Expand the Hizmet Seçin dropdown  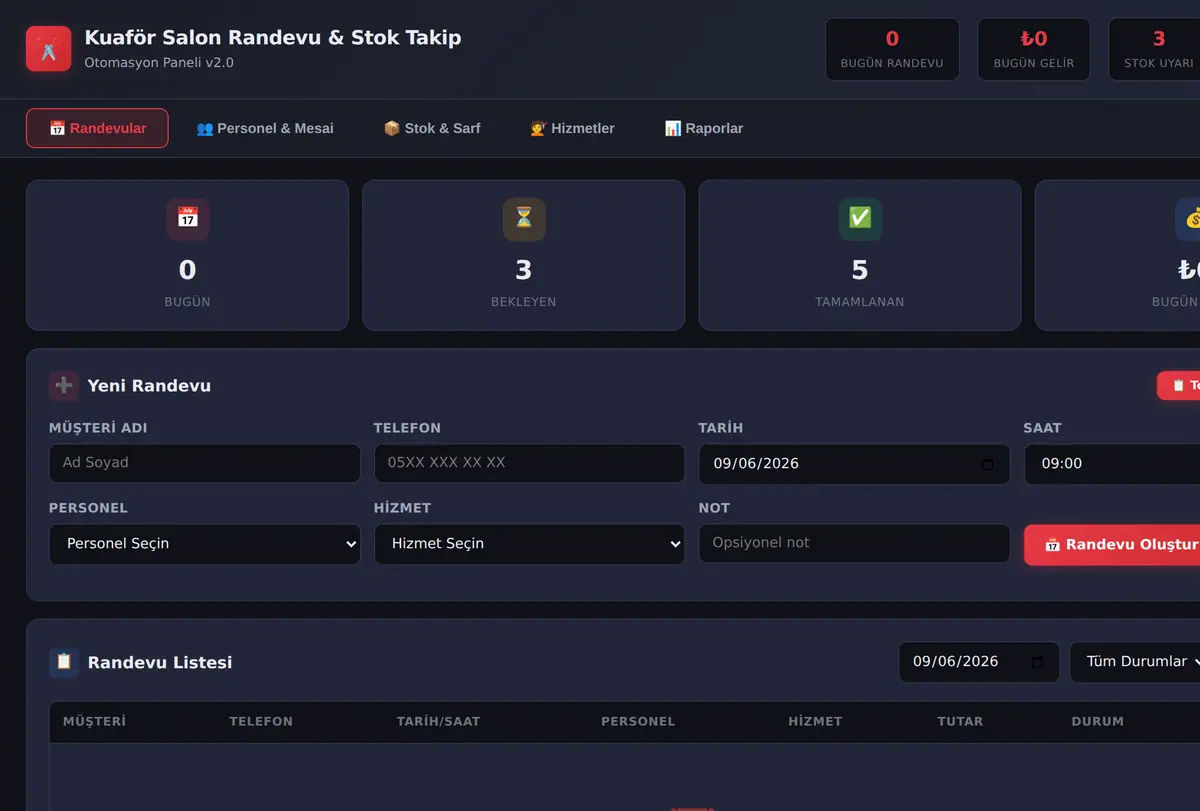click(529, 544)
